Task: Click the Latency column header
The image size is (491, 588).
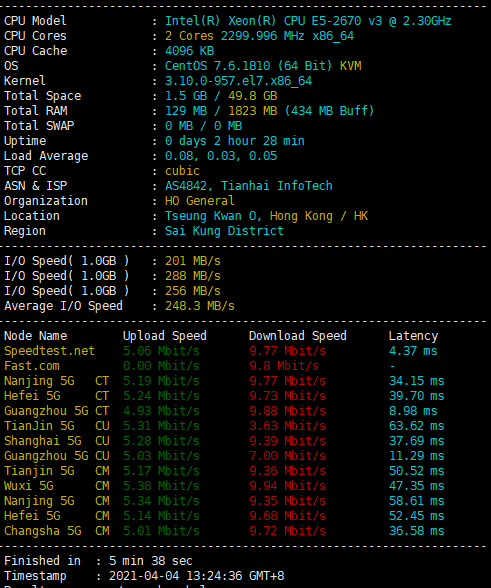Action: tap(413, 336)
